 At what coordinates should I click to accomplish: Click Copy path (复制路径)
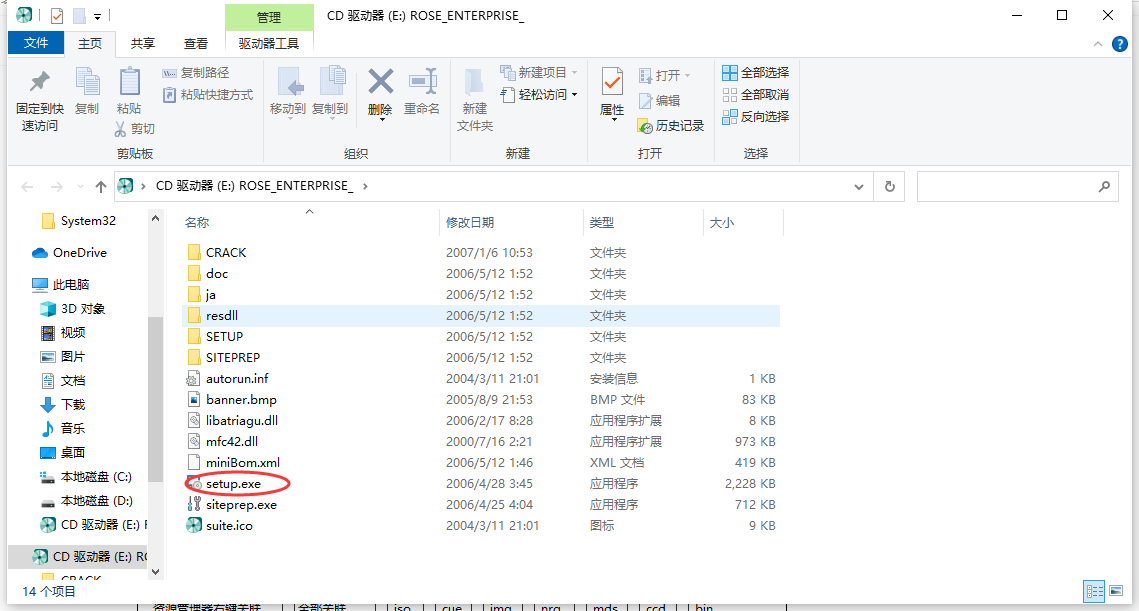196,73
